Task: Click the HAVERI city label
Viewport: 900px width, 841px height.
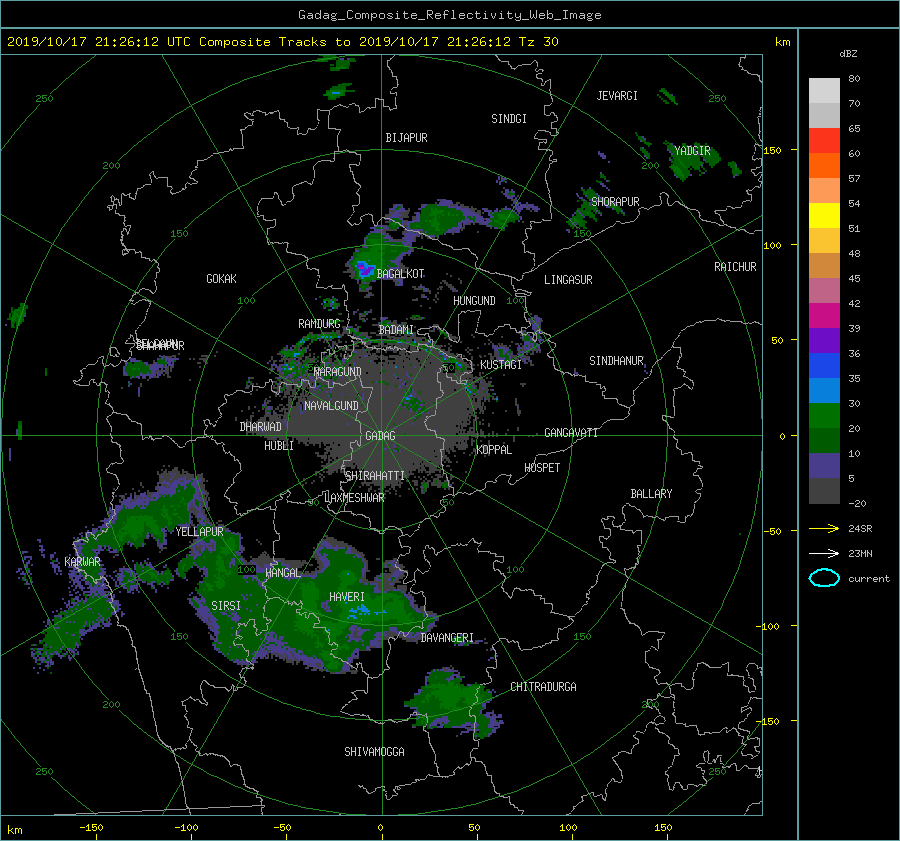Action: pos(347,597)
